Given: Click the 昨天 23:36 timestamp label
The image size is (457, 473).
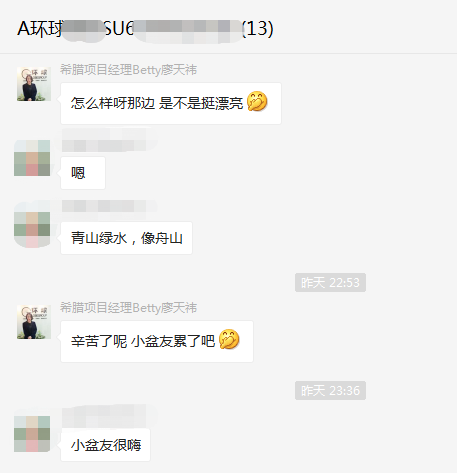Looking at the screenshot, I should pyautogui.click(x=330, y=391).
